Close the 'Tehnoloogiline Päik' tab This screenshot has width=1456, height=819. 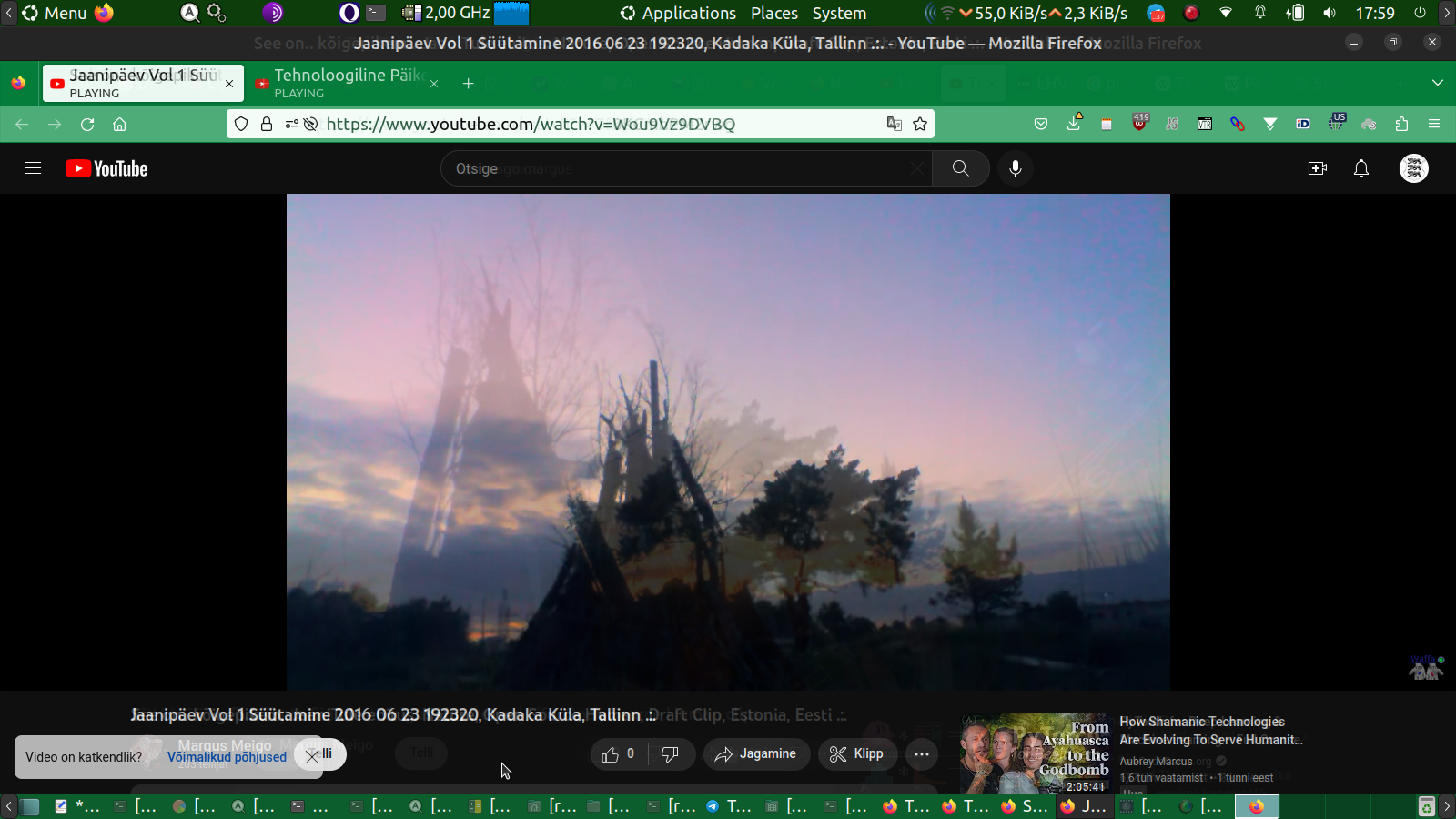coord(434,84)
